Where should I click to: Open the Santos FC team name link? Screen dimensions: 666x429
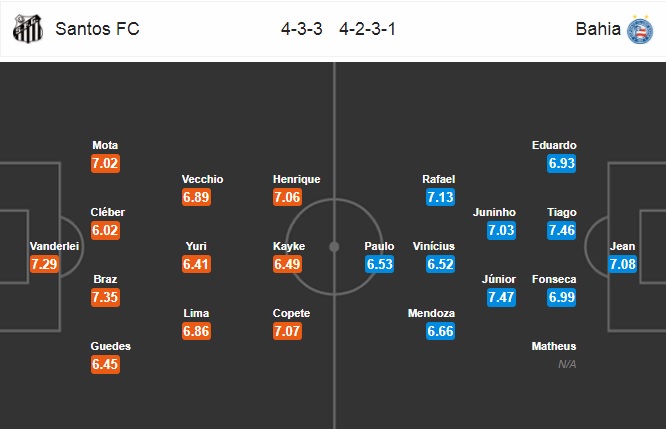pos(97,29)
